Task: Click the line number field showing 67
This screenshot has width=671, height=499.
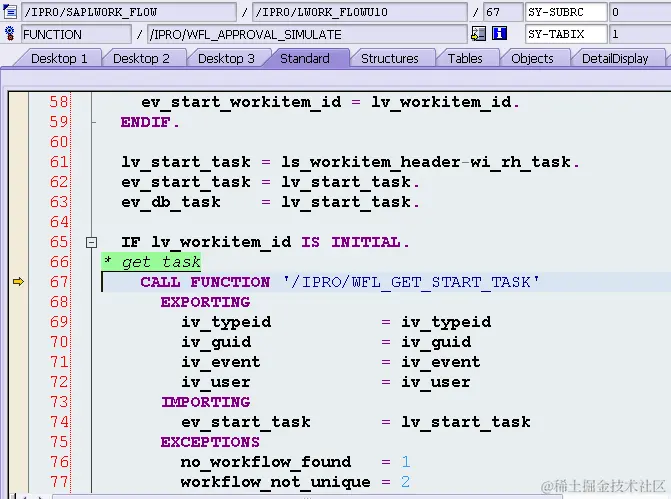Action: coord(502,12)
